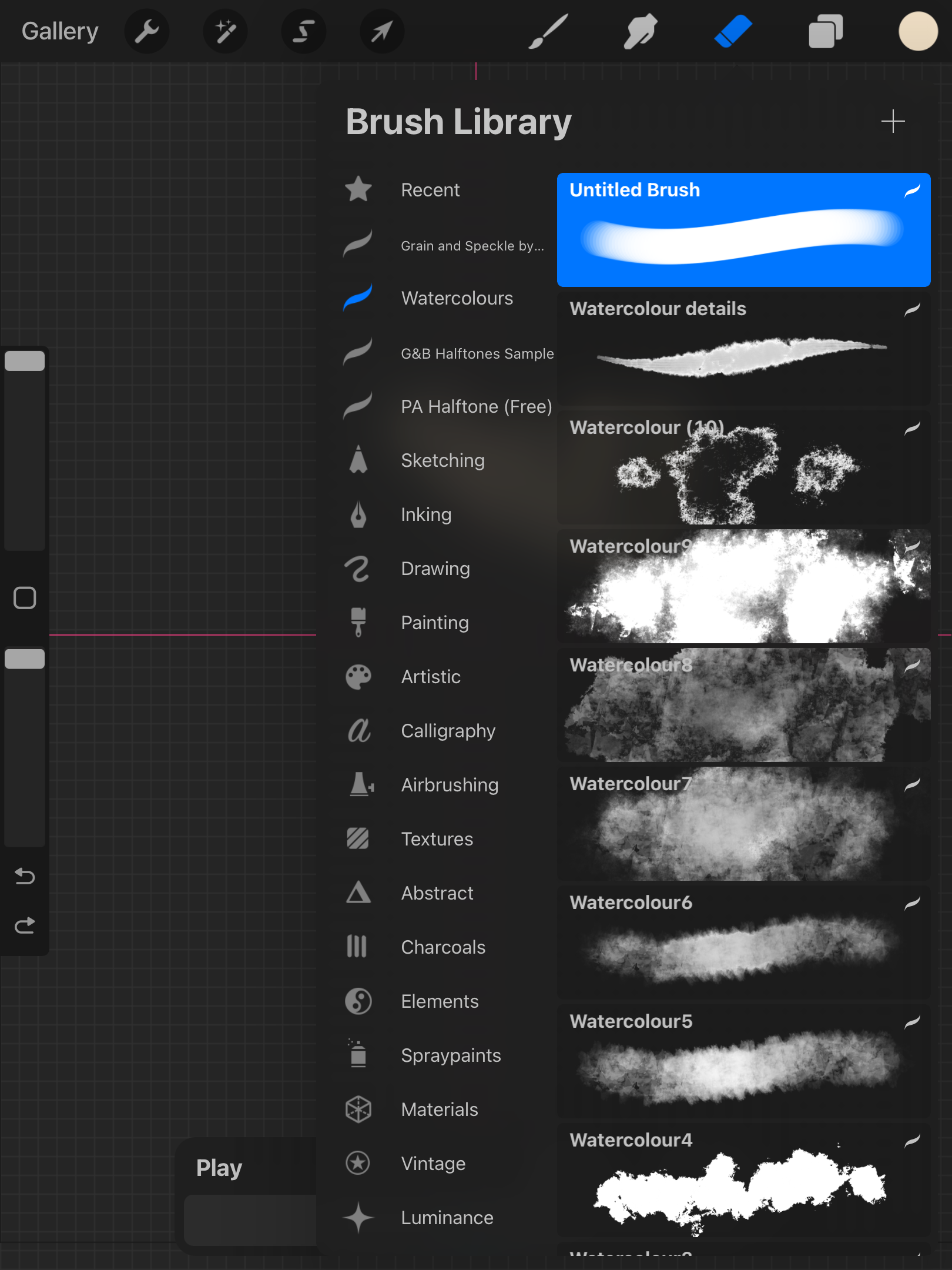Image resolution: width=952 pixels, height=1270 pixels.
Task: Redo the last undone action
Action: (25, 926)
